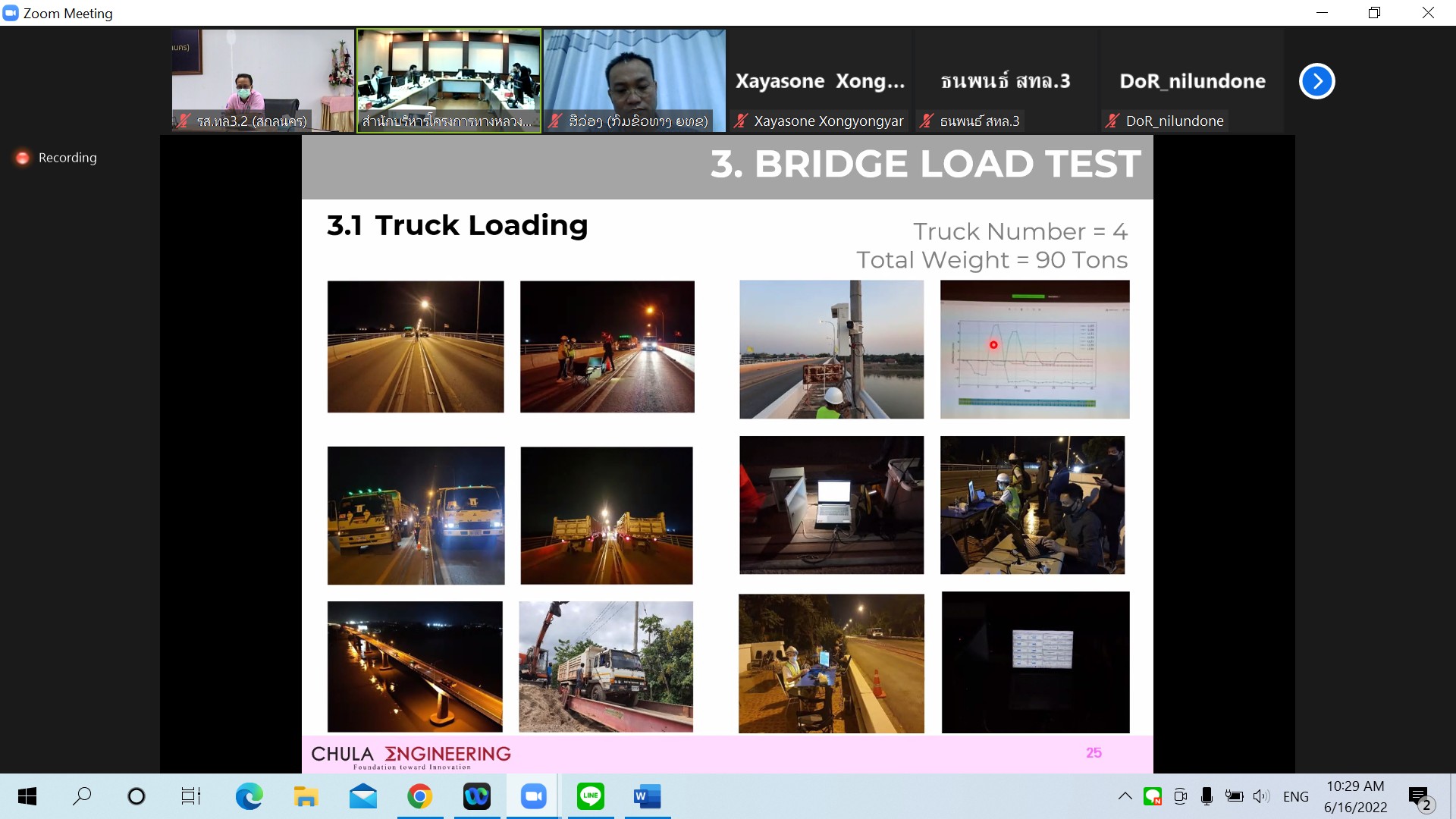This screenshot has height=819, width=1456.
Task: Show next participants with the blue arrow
Action: click(1316, 81)
